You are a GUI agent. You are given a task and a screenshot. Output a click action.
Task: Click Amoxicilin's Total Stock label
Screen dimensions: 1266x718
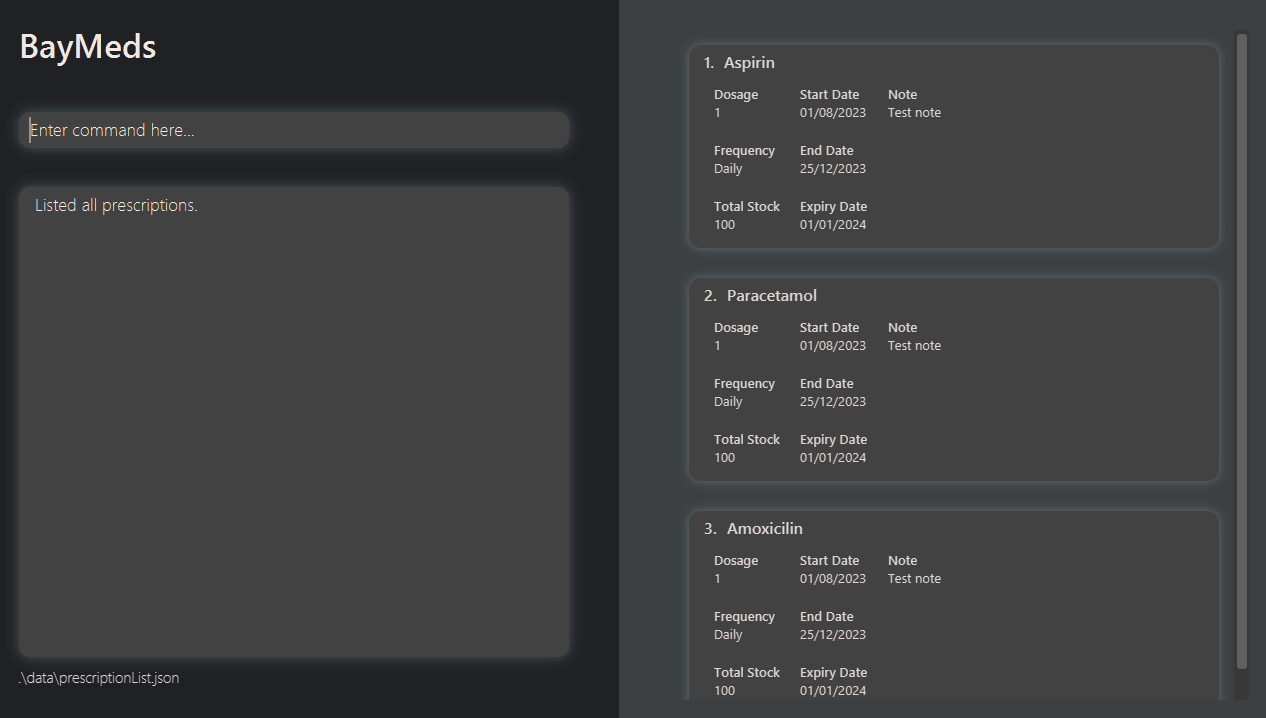coord(747,673)
